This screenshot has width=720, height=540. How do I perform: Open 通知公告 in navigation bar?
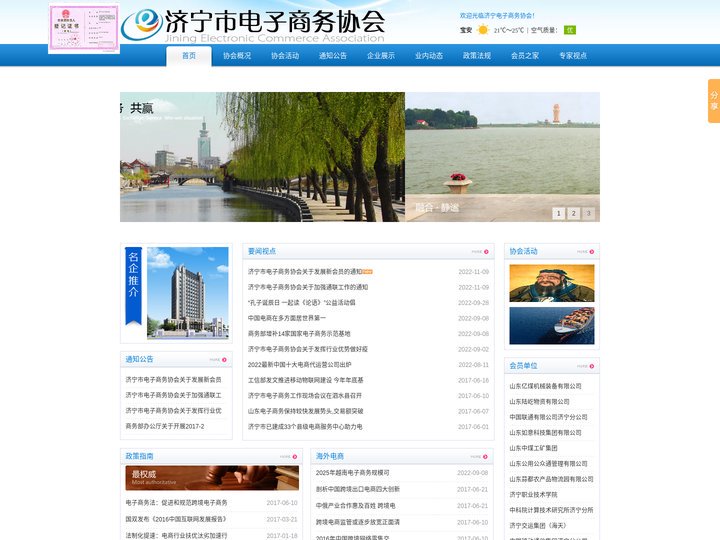tap(333, 56)
